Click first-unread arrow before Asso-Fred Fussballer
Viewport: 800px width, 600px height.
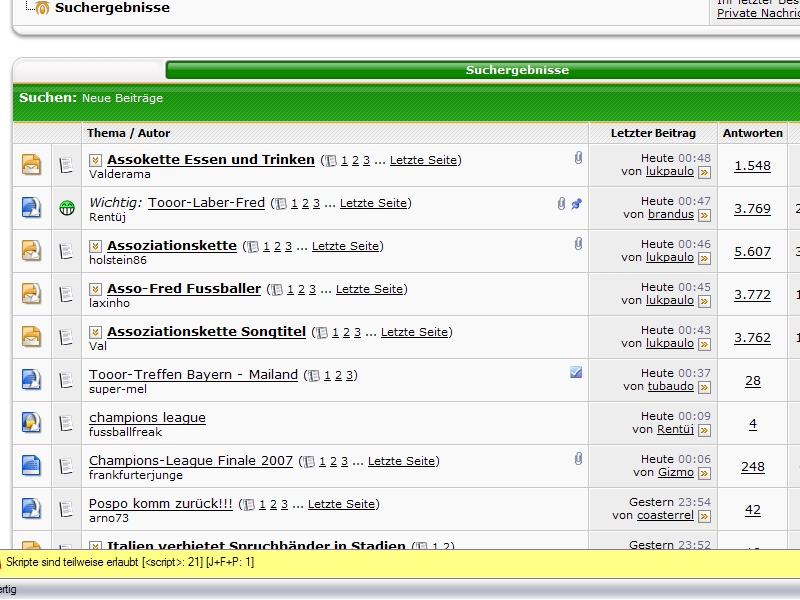pos(95,289)
